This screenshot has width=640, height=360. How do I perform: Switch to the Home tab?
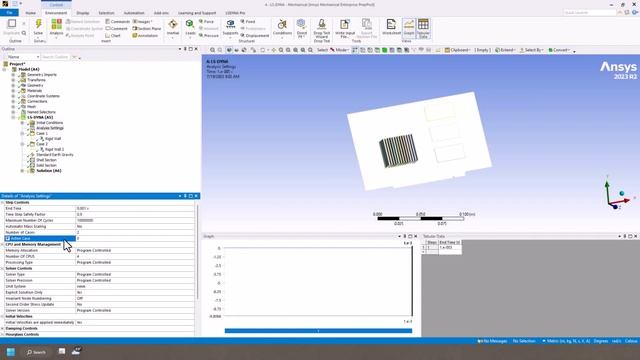(31, 13)
